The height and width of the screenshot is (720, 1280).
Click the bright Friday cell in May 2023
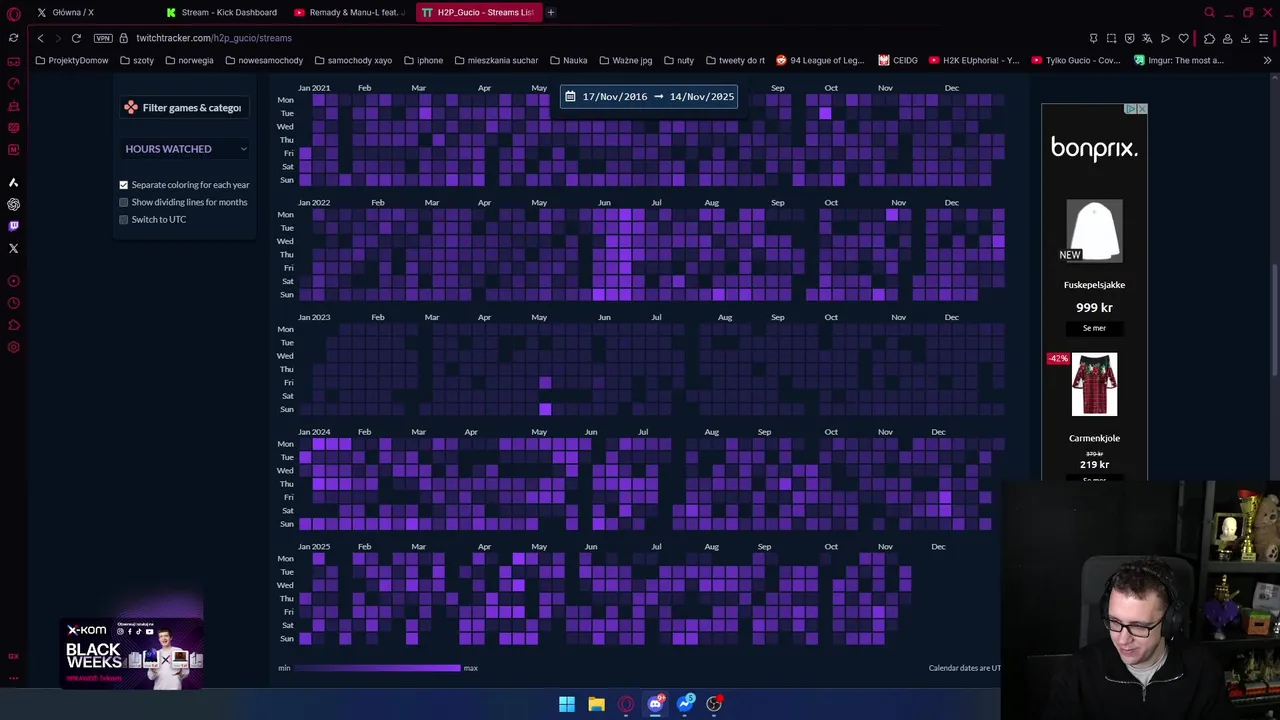coord(545,382)
